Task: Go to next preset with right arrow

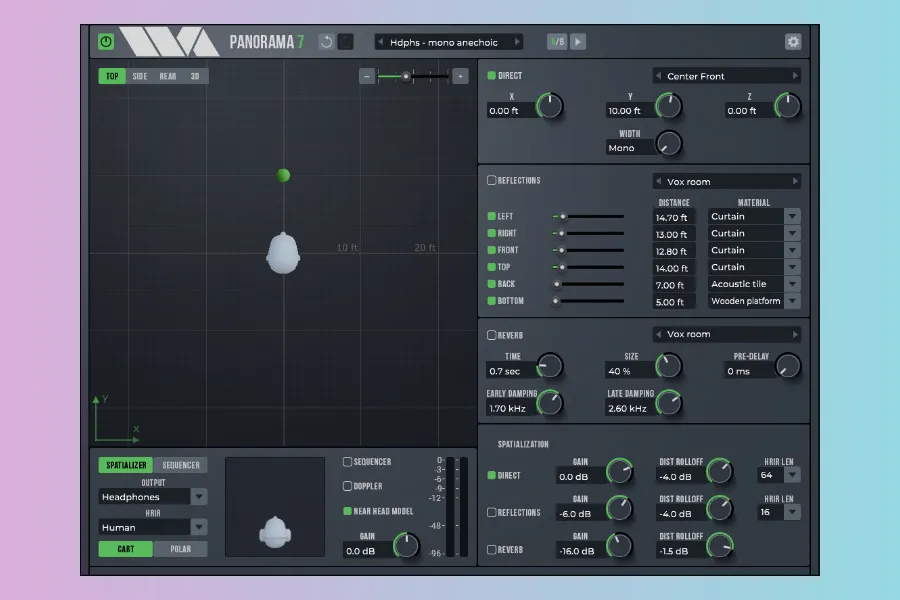Action: point(517,42)
